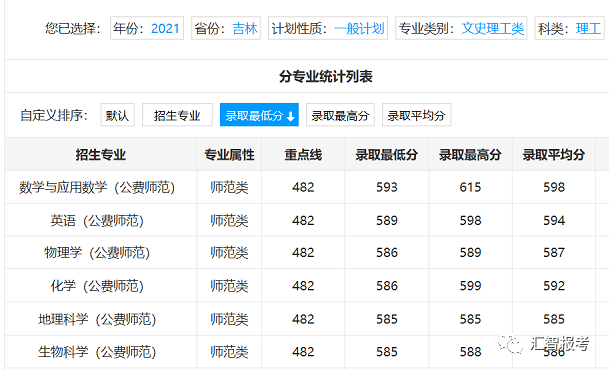Change the 科类 理工 filter

[569, 28]
